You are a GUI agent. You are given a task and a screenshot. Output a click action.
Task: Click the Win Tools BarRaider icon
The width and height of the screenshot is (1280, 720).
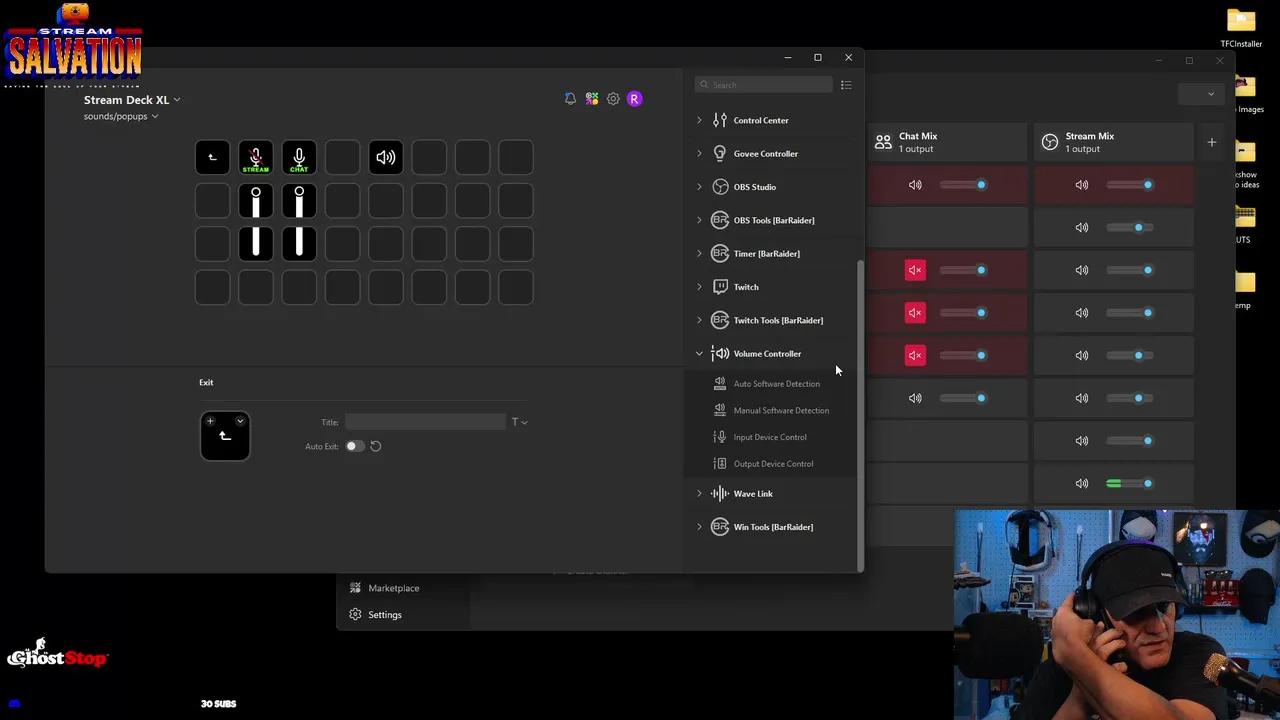coord(720,527)
